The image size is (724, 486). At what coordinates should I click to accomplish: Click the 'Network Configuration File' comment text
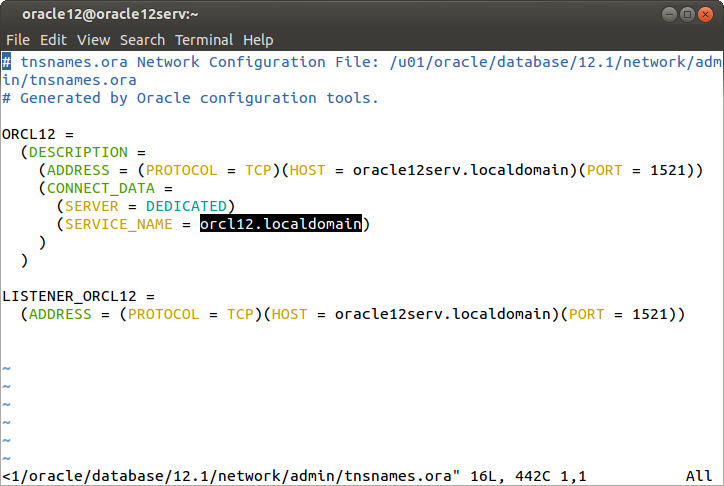[x=258, y=62]
